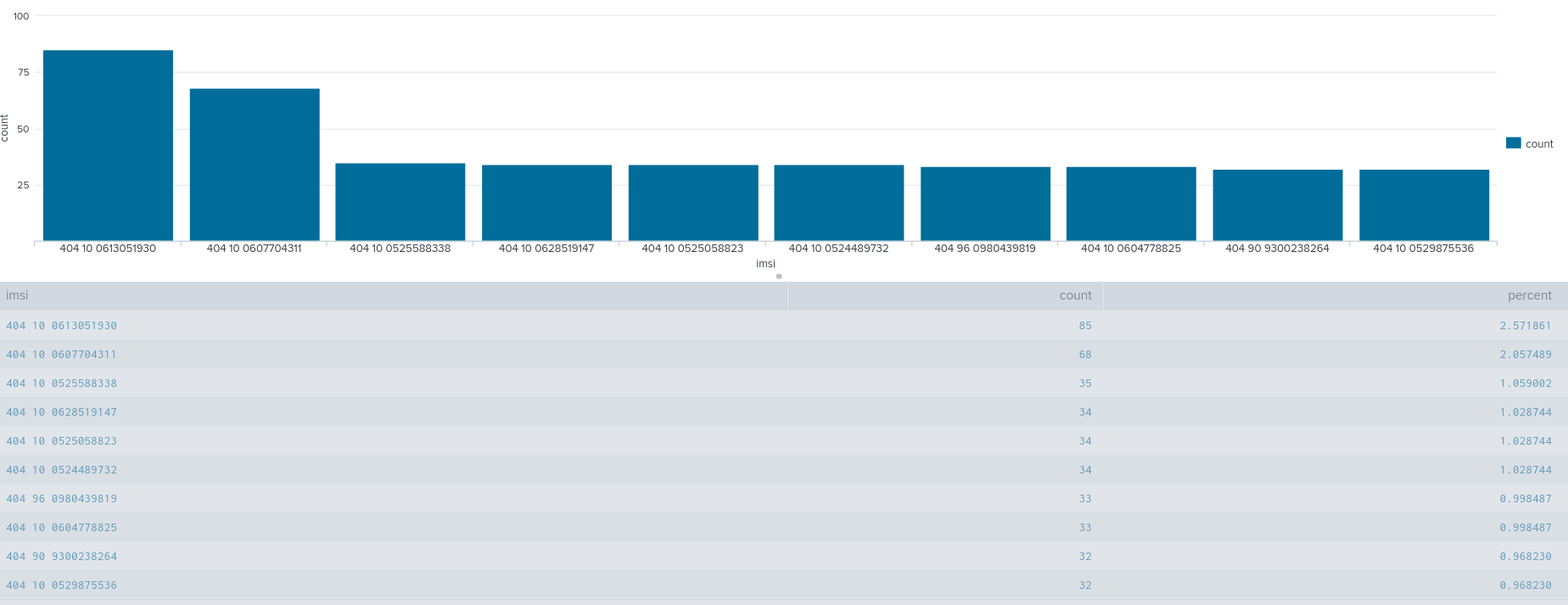Screen dimensions: 1568x605
Task: Open table link 404 10 0524489732
Action: pos(61,470)
